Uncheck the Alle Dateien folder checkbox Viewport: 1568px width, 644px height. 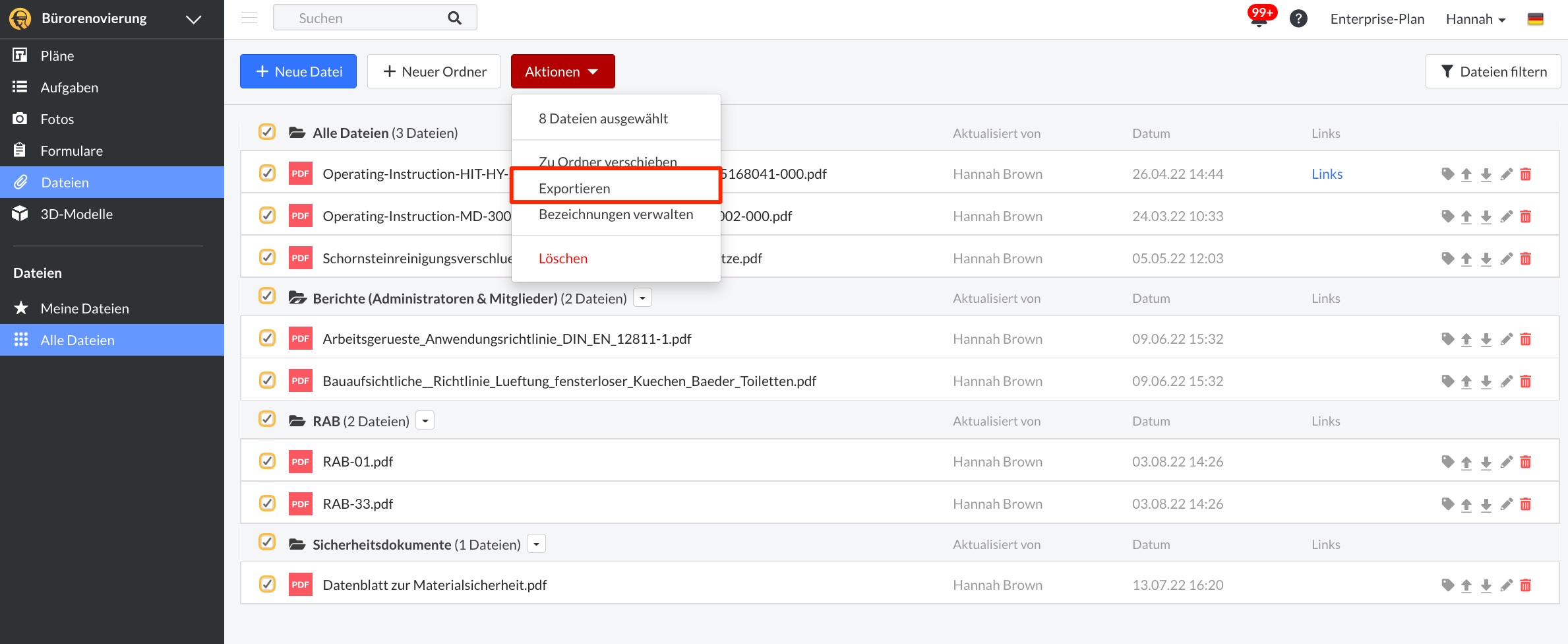pos(267,132)
